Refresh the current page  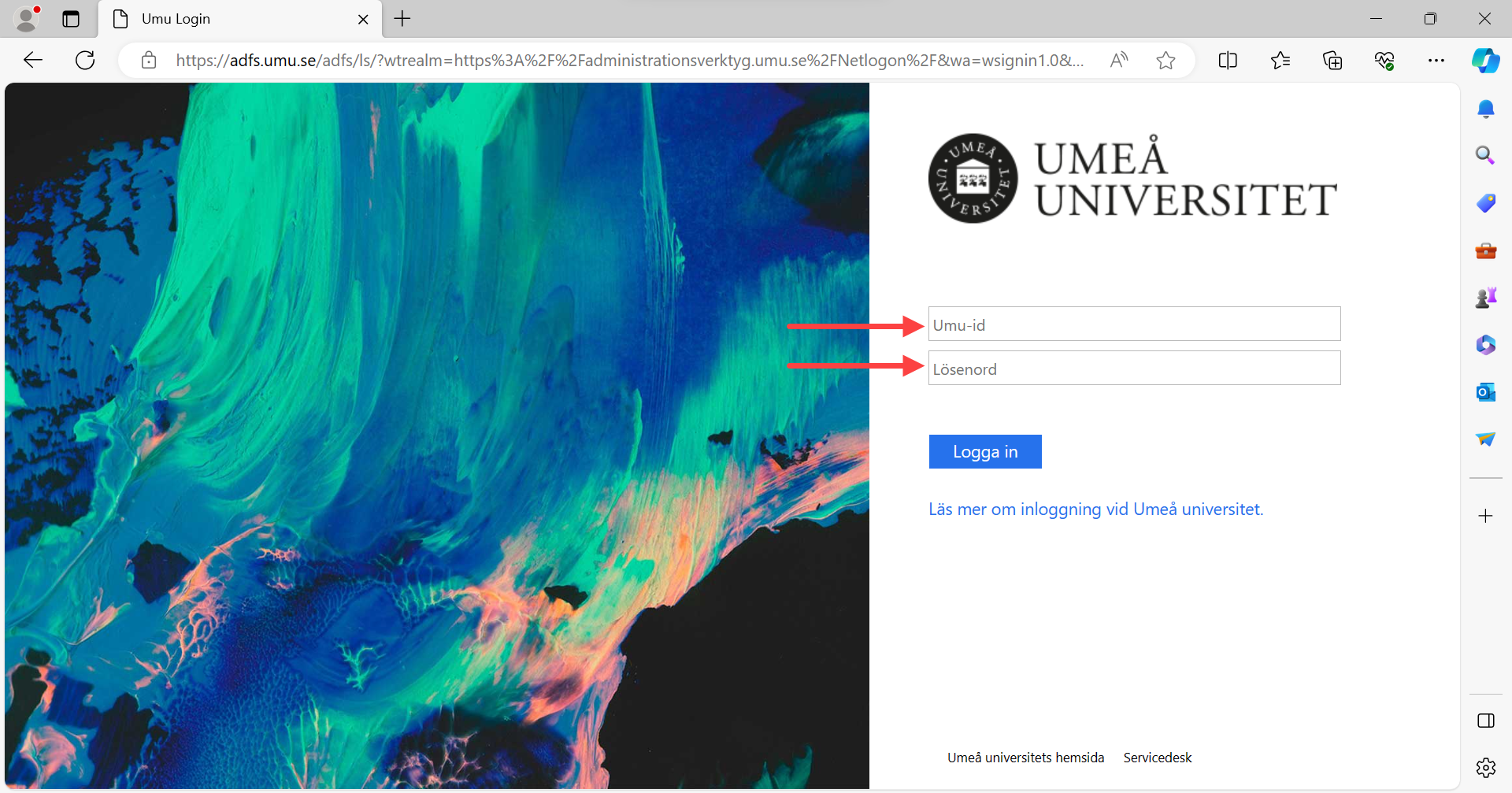(85, 60)
